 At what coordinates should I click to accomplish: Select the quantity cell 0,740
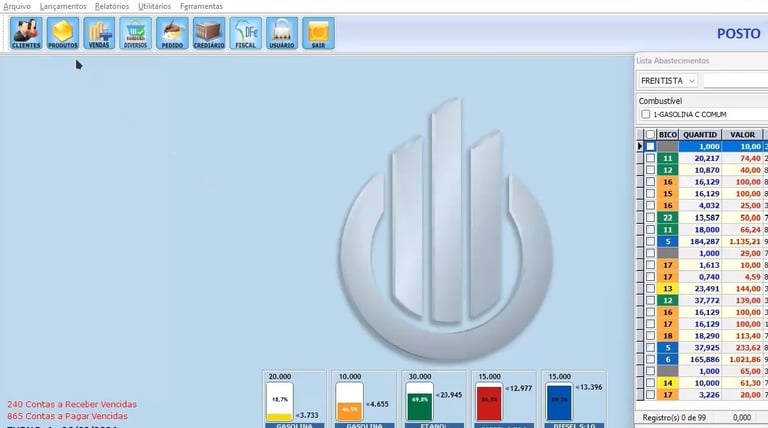point(700,277)
